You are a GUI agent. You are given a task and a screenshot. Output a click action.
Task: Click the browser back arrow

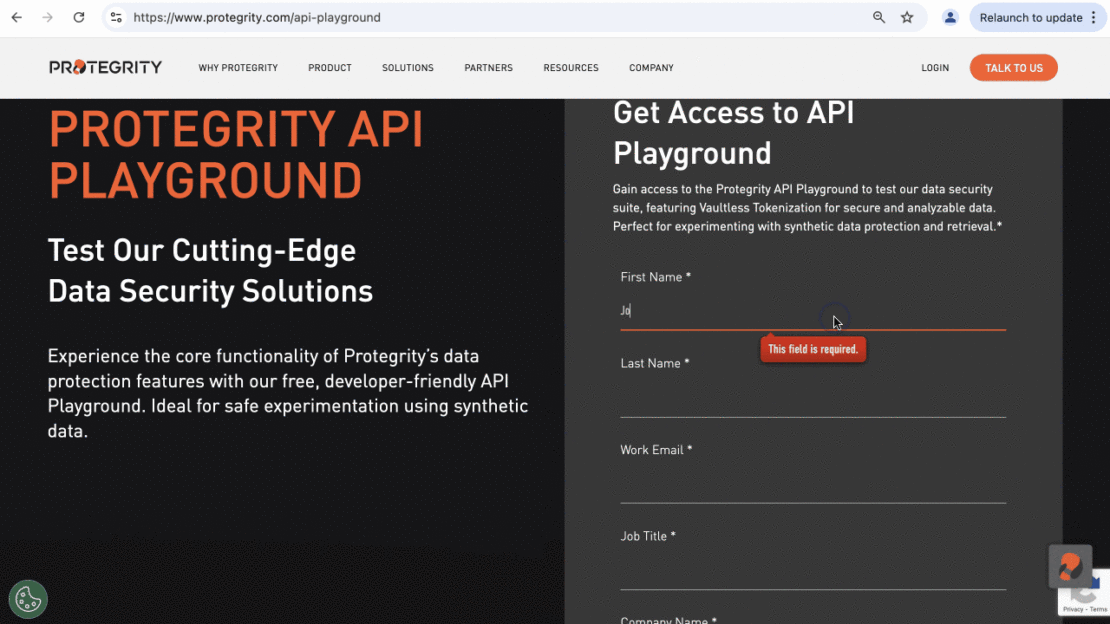coord(17,17)
